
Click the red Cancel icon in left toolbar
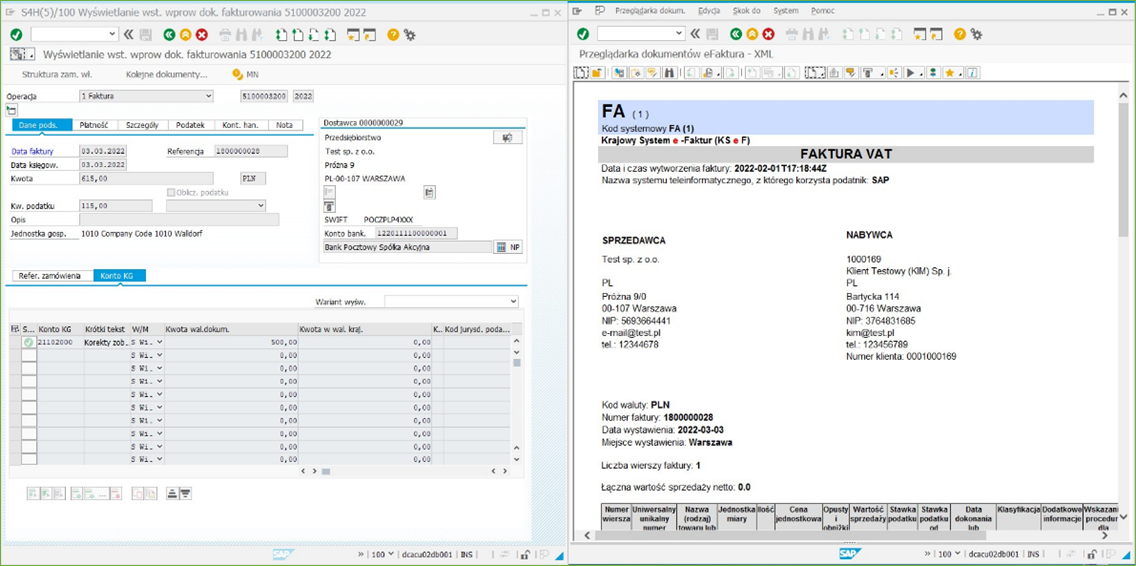[202, 35]
